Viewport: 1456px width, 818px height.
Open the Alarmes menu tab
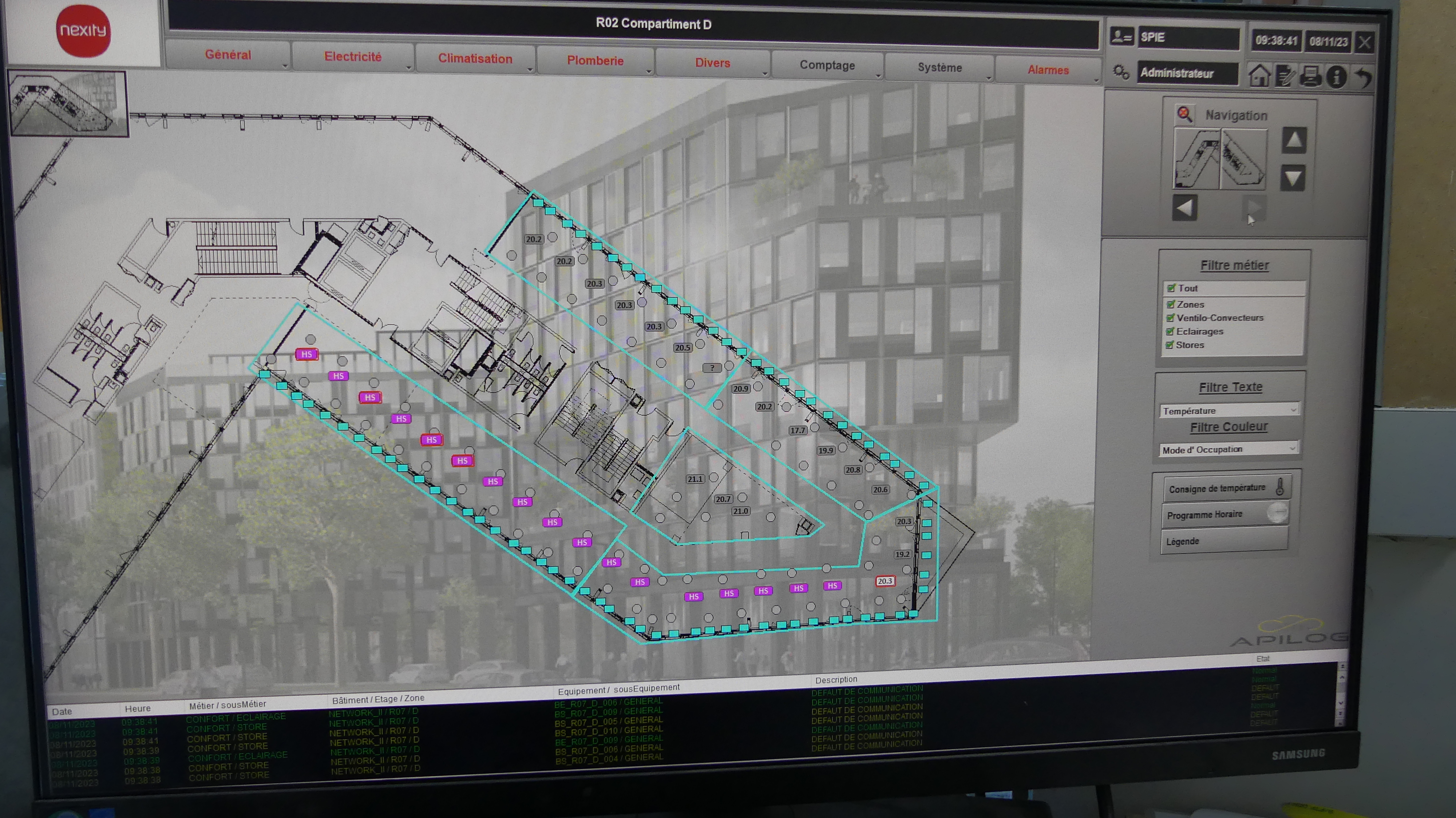[x=1048, y=70]
